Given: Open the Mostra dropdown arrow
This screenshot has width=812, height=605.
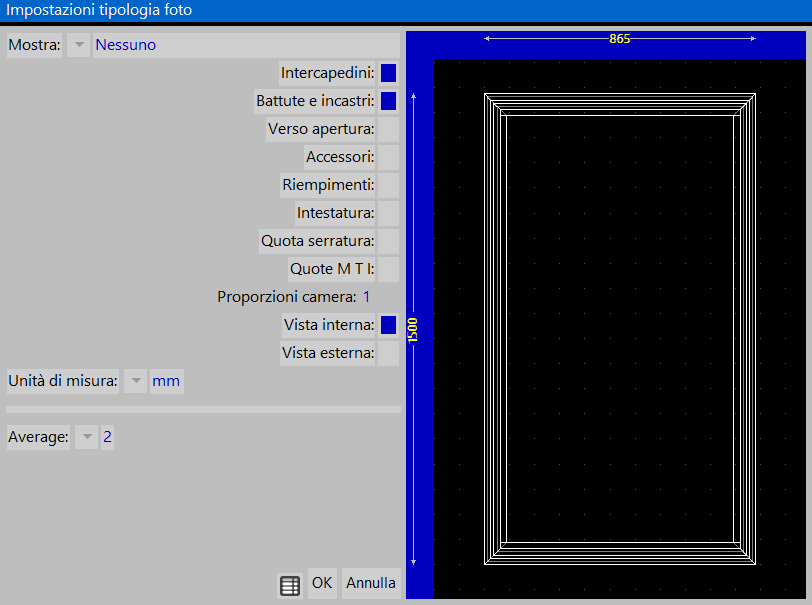Looking at the screenshot, I should click(x=79, y=45).
